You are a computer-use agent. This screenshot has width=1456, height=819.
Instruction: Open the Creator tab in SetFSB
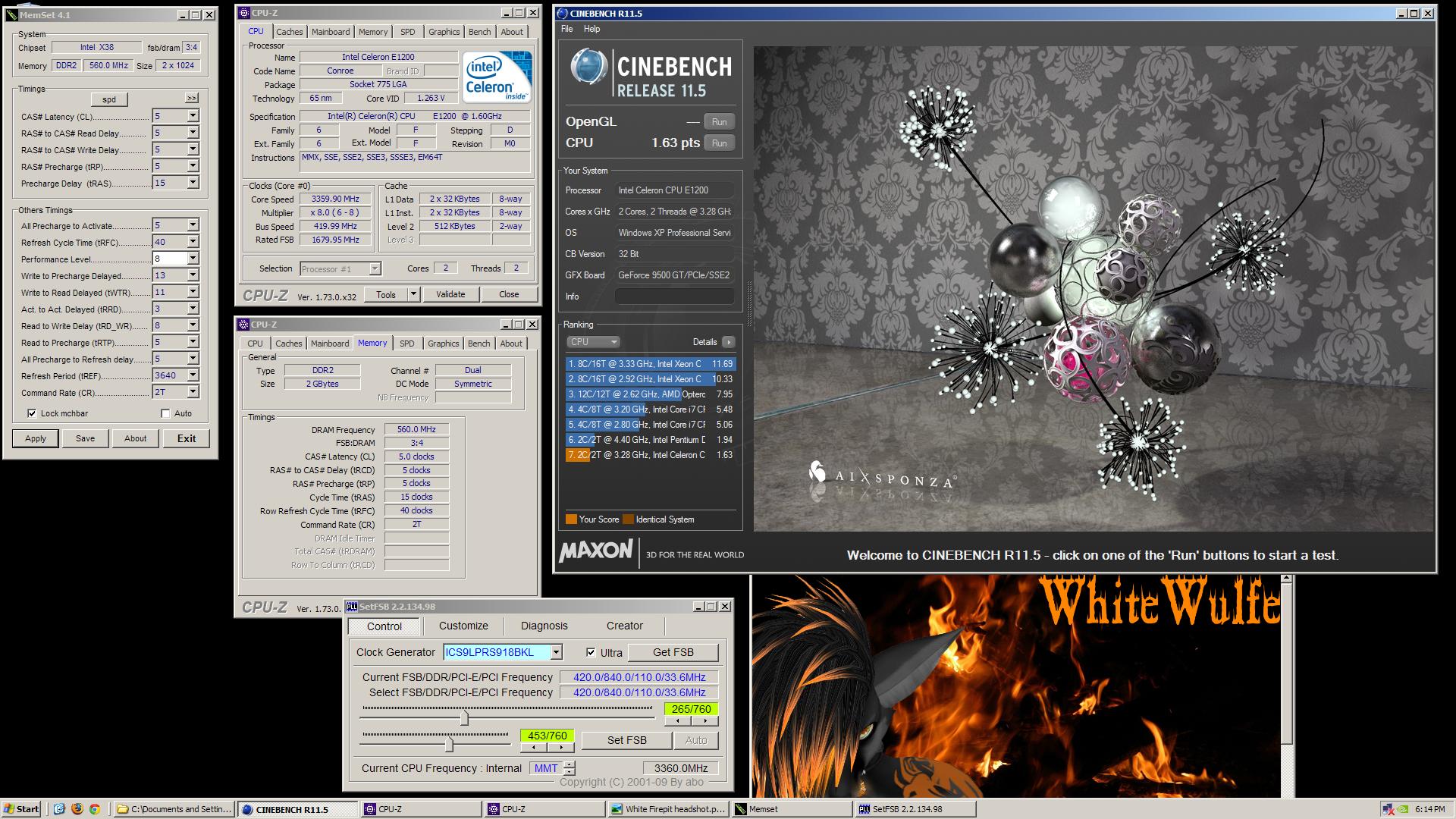(624, 626)
